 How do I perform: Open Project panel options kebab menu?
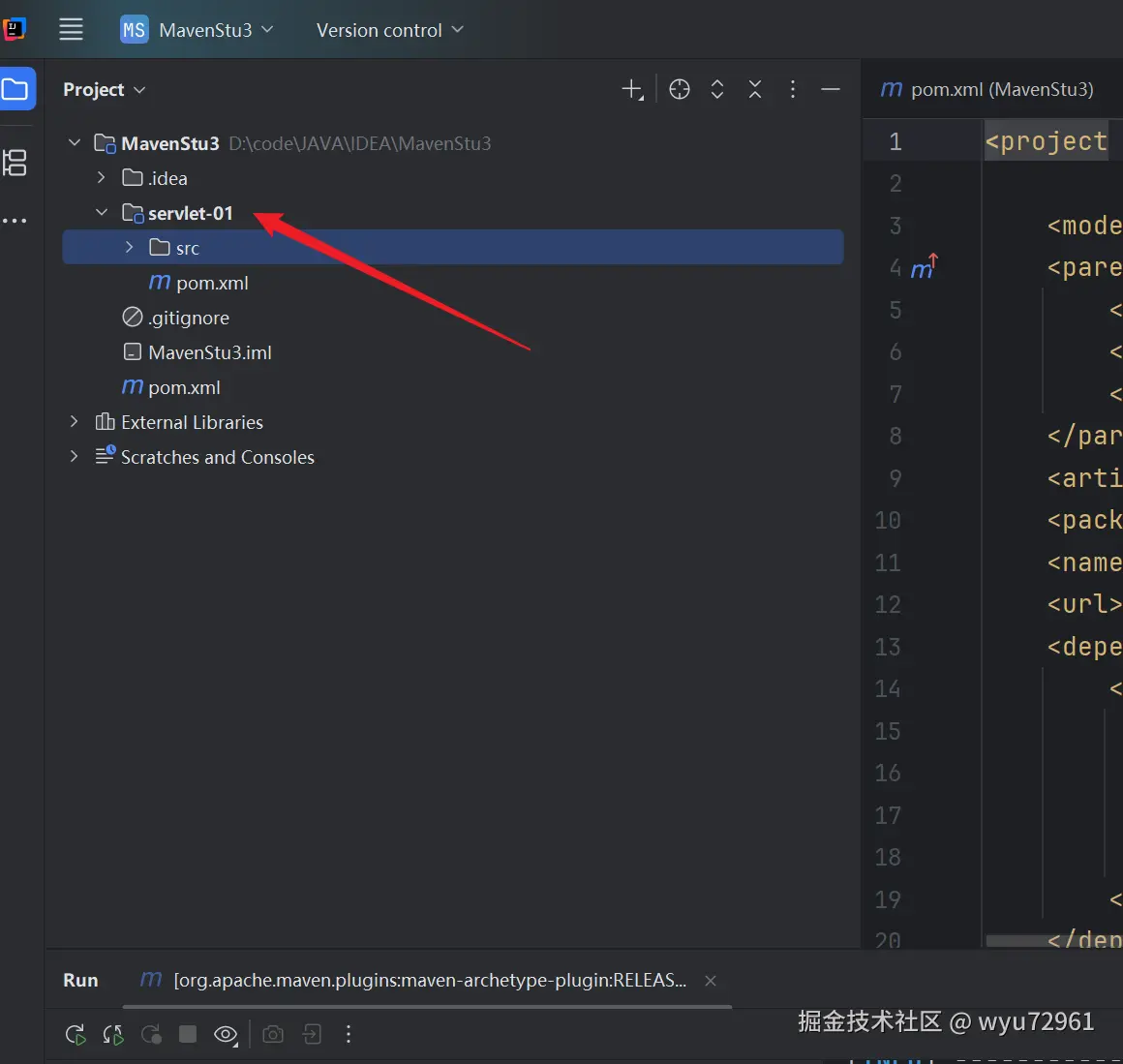tap(792, 89)
